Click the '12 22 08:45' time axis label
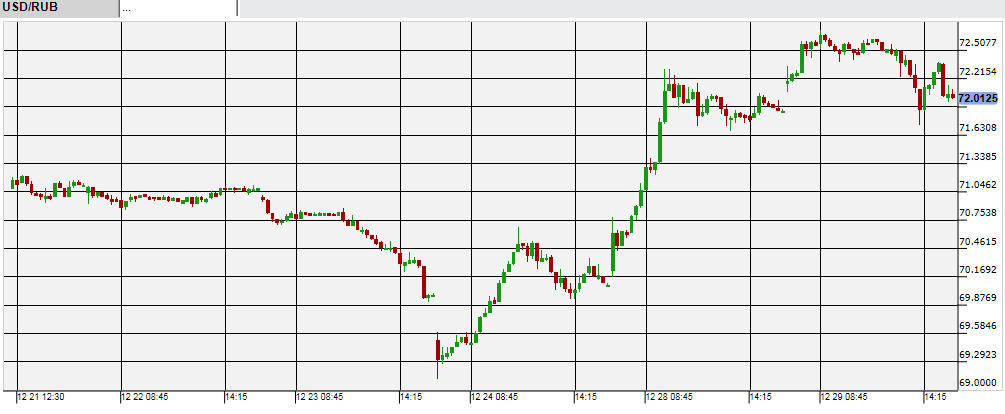This screenshot has width=1005, height=414. pyautogui.click(x=146, y=397)
